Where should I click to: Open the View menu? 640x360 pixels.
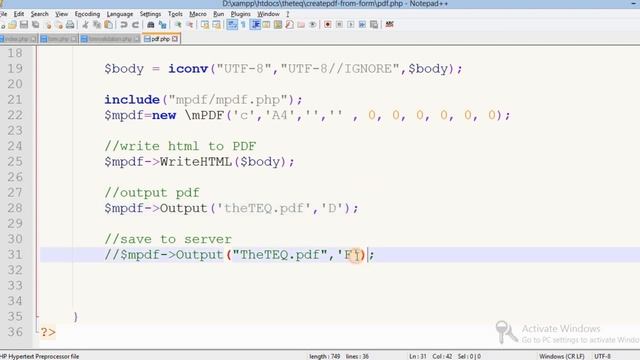62,14
